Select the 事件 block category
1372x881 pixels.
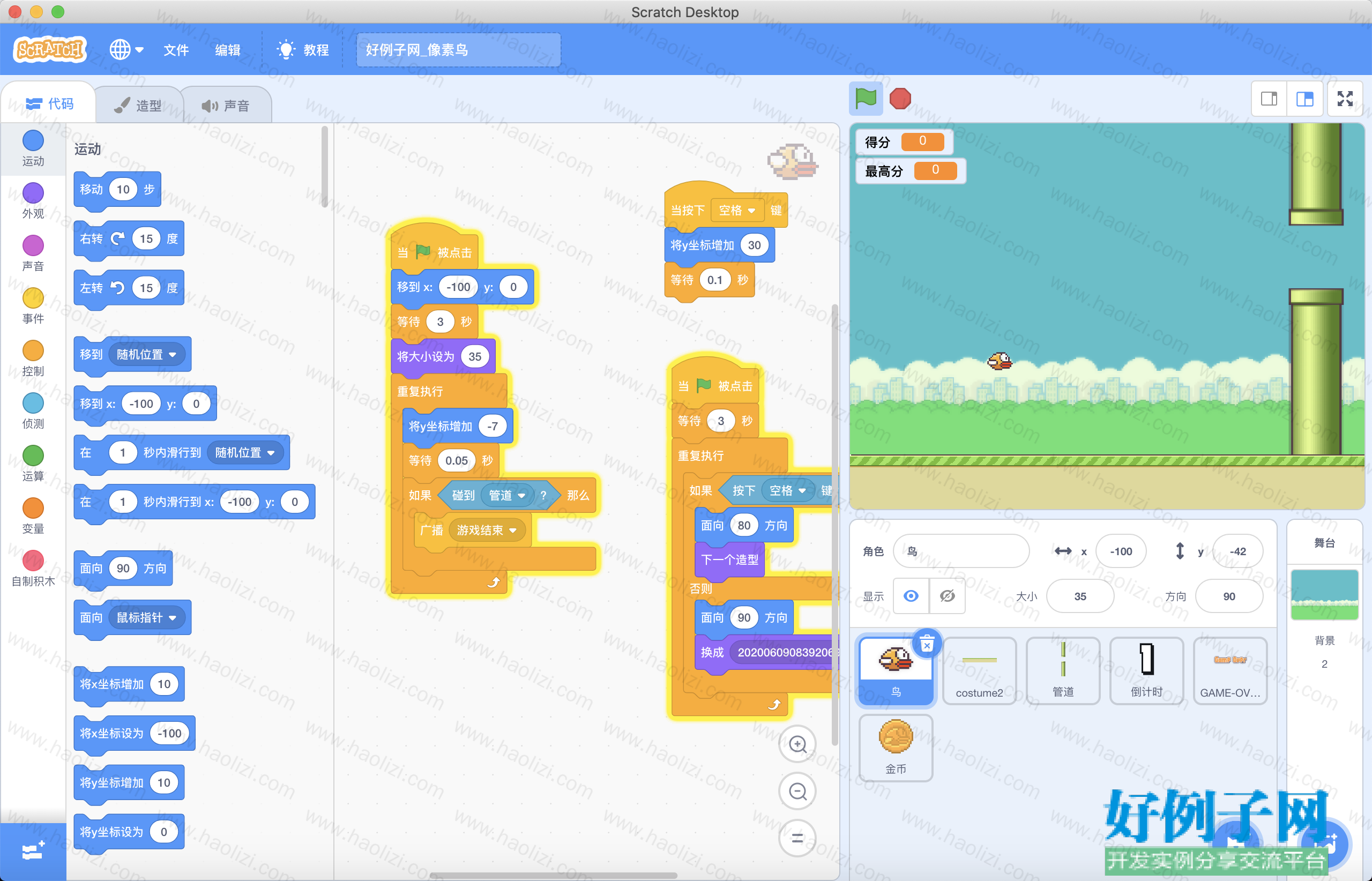pos(33,306)
